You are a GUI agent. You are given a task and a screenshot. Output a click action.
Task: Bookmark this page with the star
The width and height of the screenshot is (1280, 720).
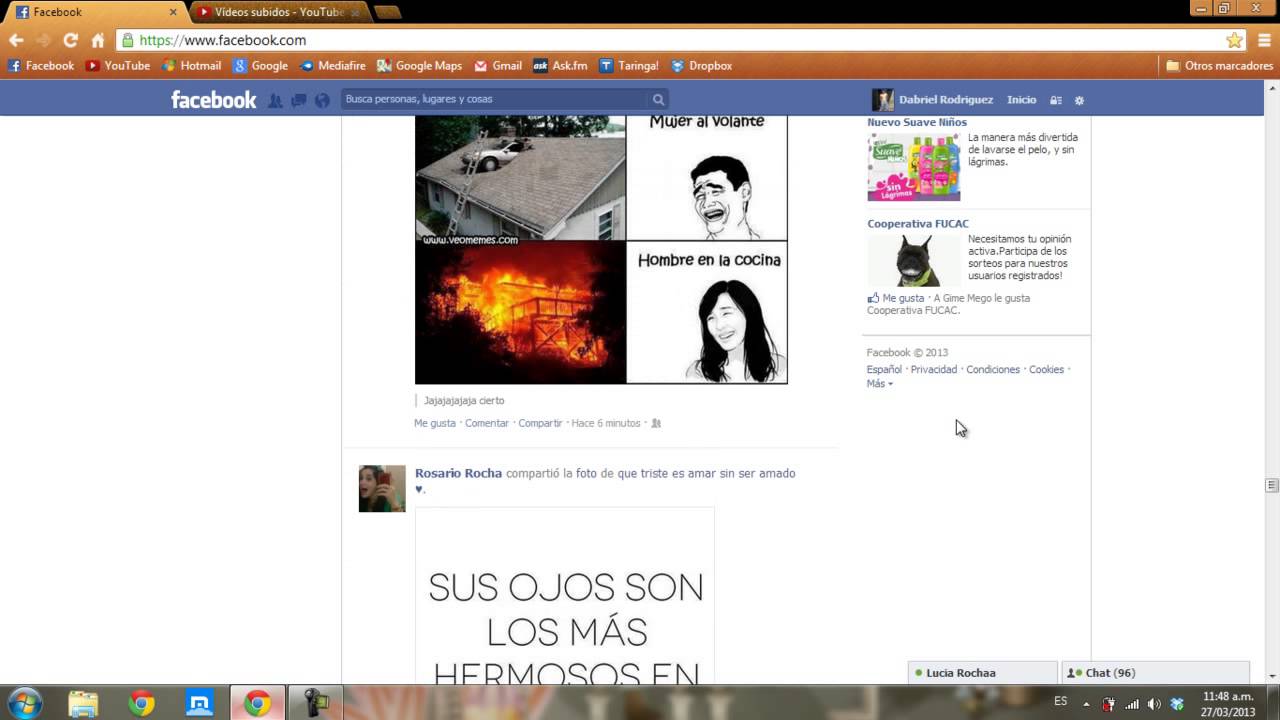pyautogui.click(x=1234, y=40)
